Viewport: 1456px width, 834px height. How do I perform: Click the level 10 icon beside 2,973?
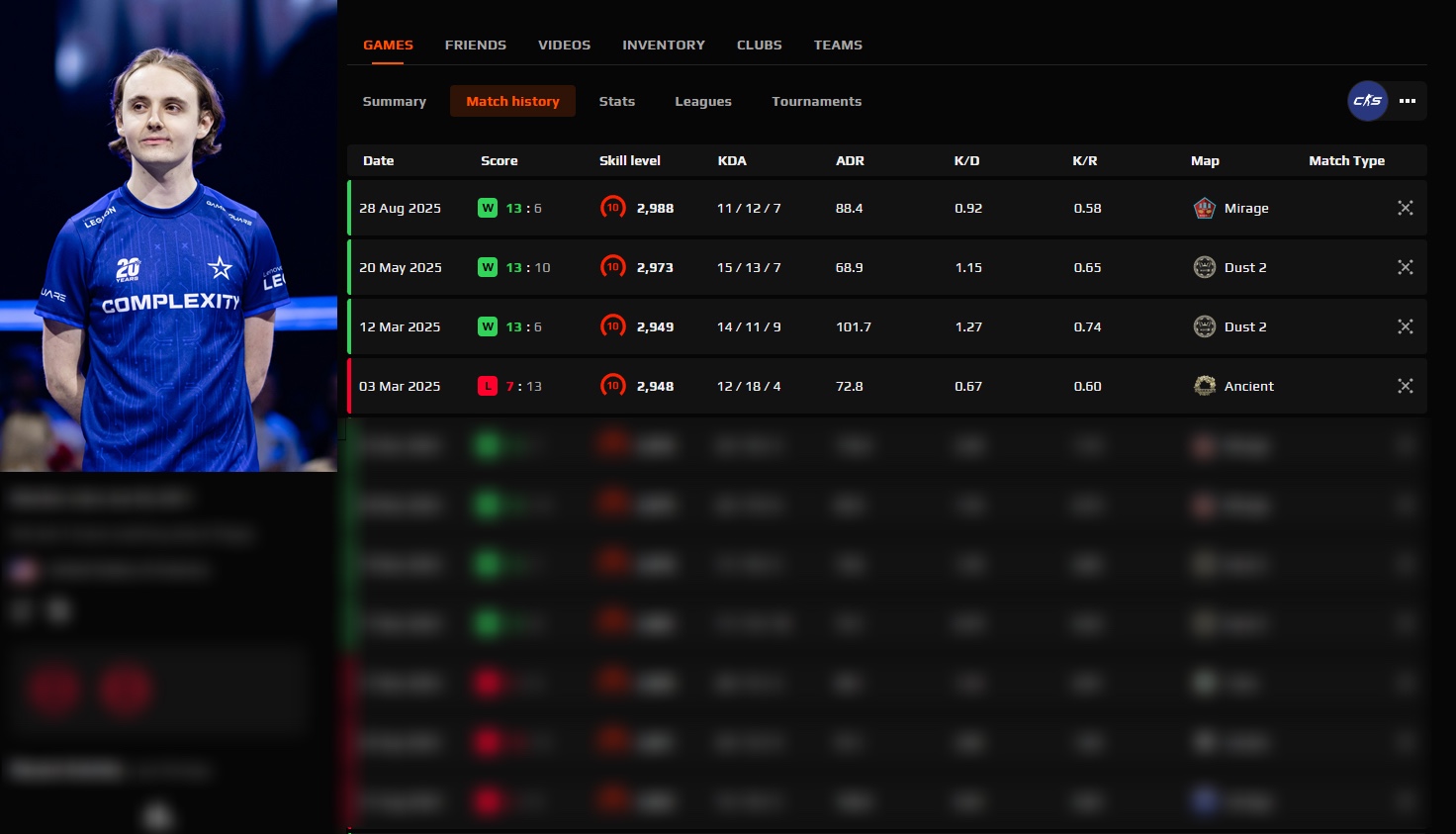(613, 267)
